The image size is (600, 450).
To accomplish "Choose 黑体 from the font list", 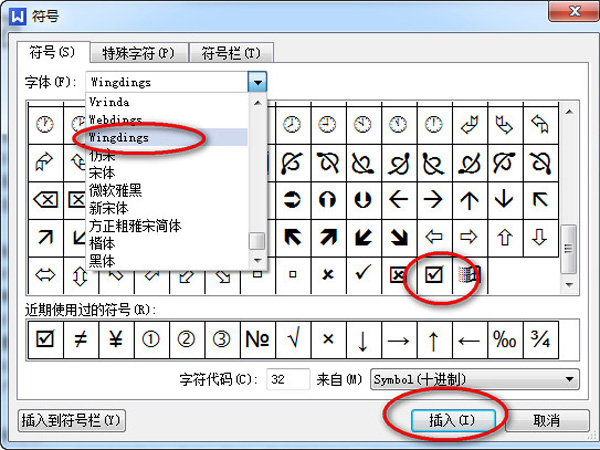I will tap(167, 261).
